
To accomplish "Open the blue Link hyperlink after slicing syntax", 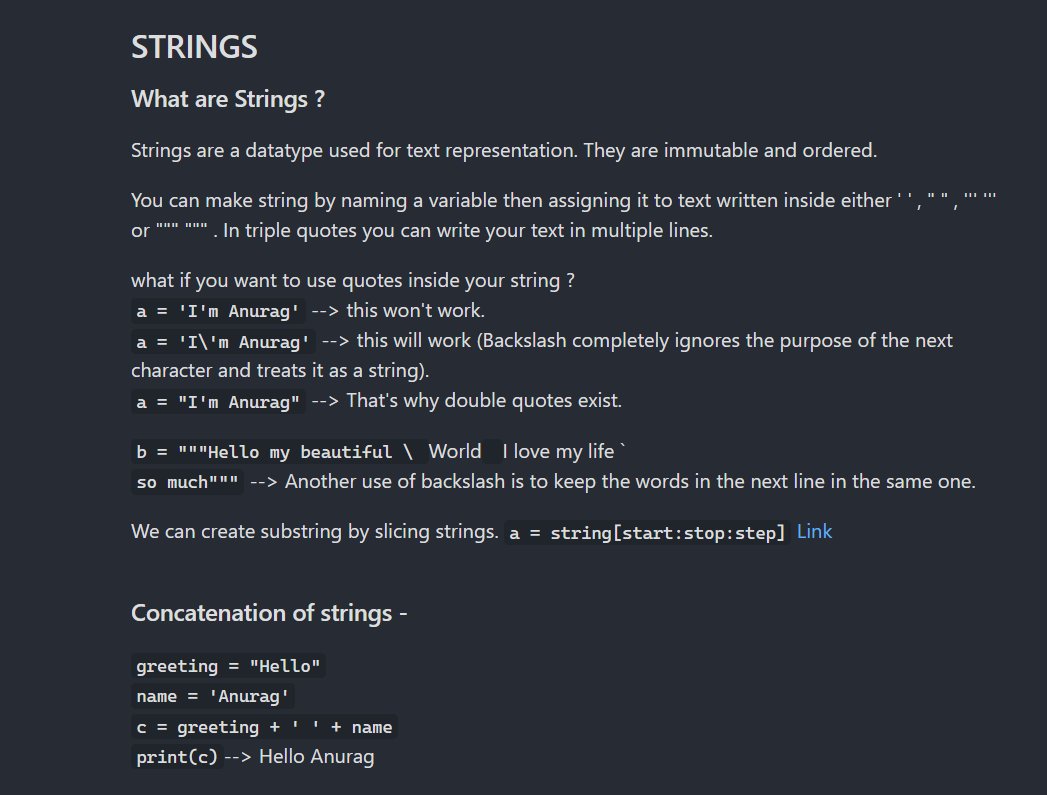I will pos(814,531).
